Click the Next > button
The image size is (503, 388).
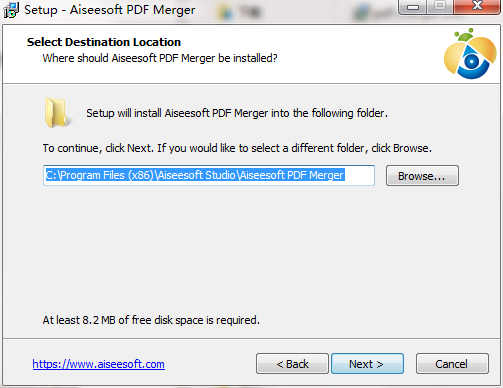coord(367,364)
